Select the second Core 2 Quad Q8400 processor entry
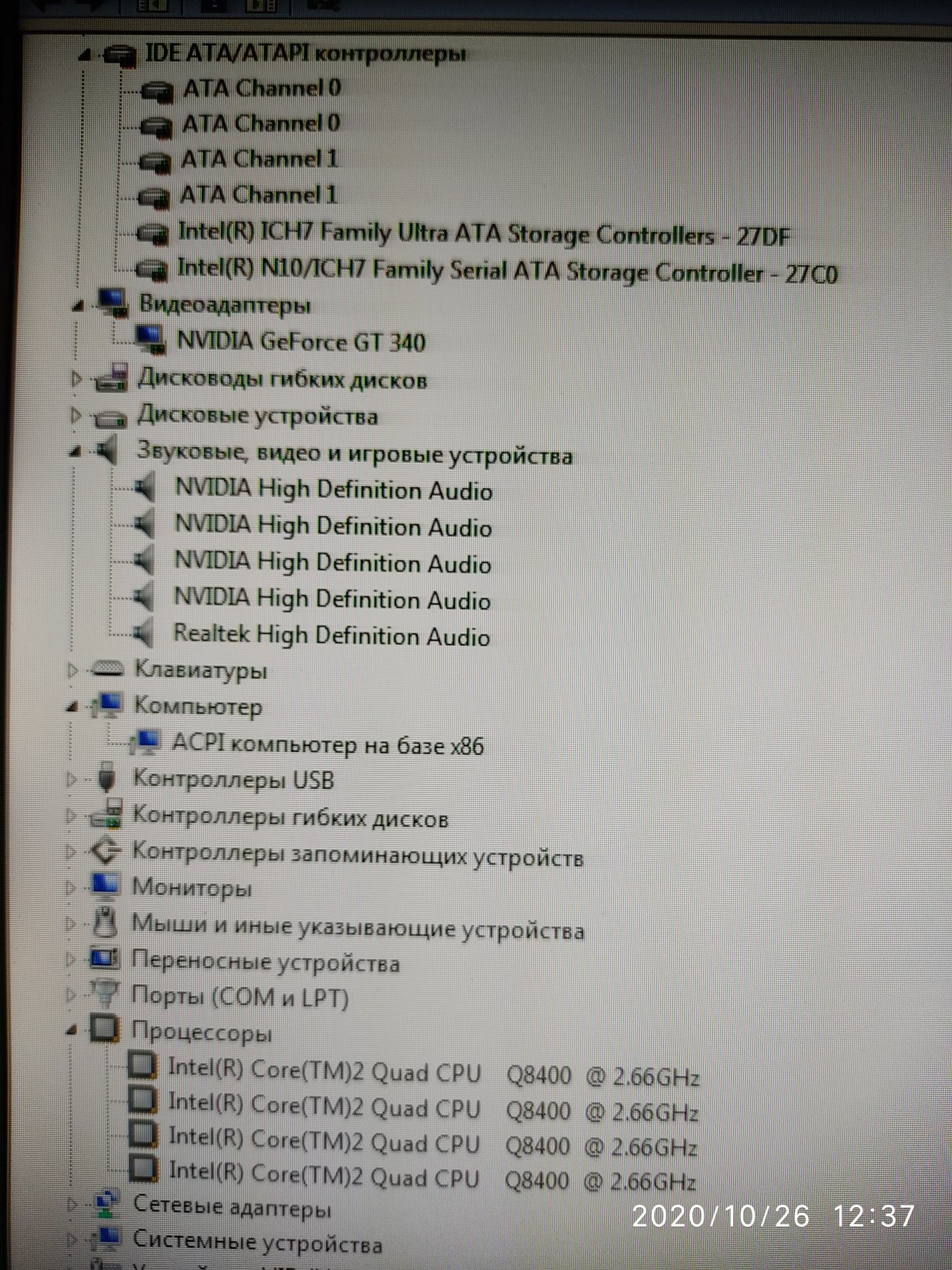Viewport: 952px width, 1270px height. (433, 1108)
